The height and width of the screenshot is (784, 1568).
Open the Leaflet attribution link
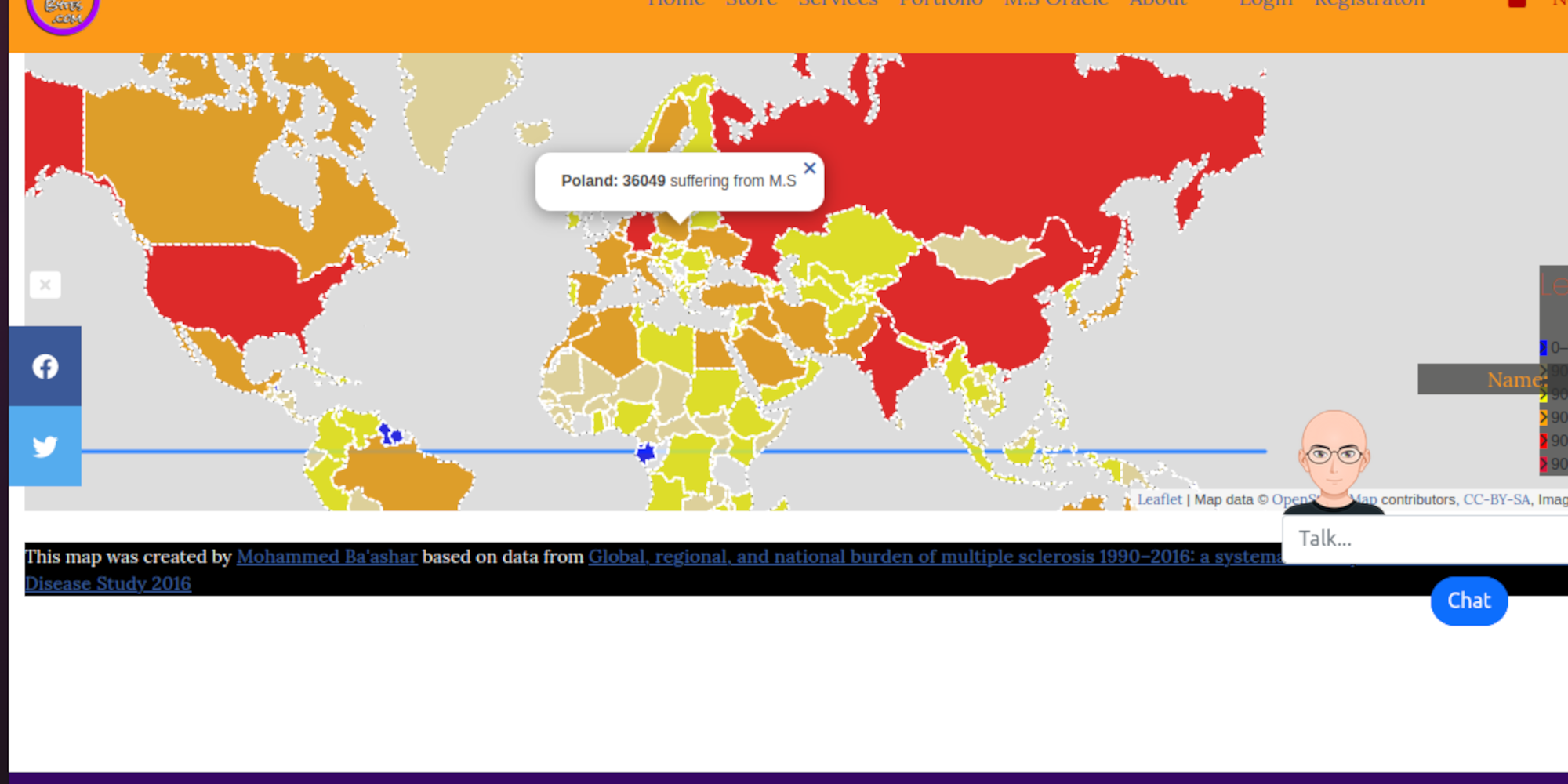1159,499
